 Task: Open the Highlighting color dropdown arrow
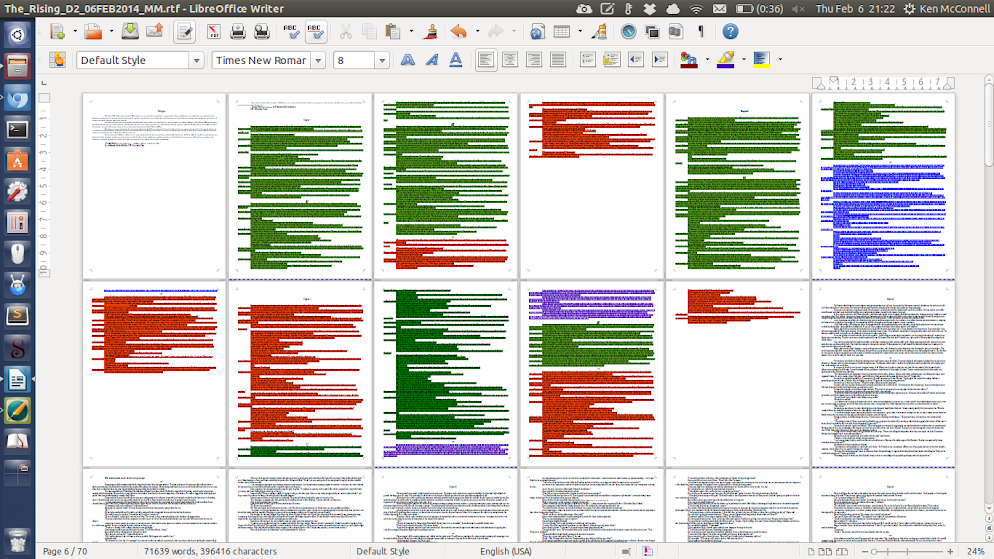(744, 60)
